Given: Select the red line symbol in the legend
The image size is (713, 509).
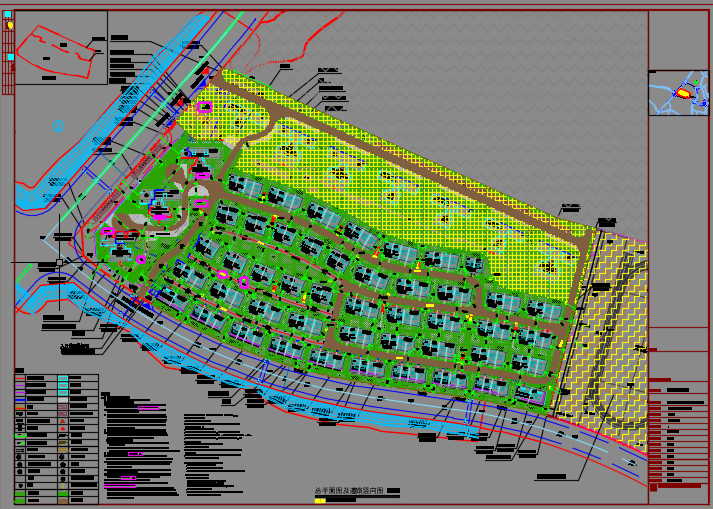Looking at the screenshot, I should pyautogui.click(x=20, y=378).
